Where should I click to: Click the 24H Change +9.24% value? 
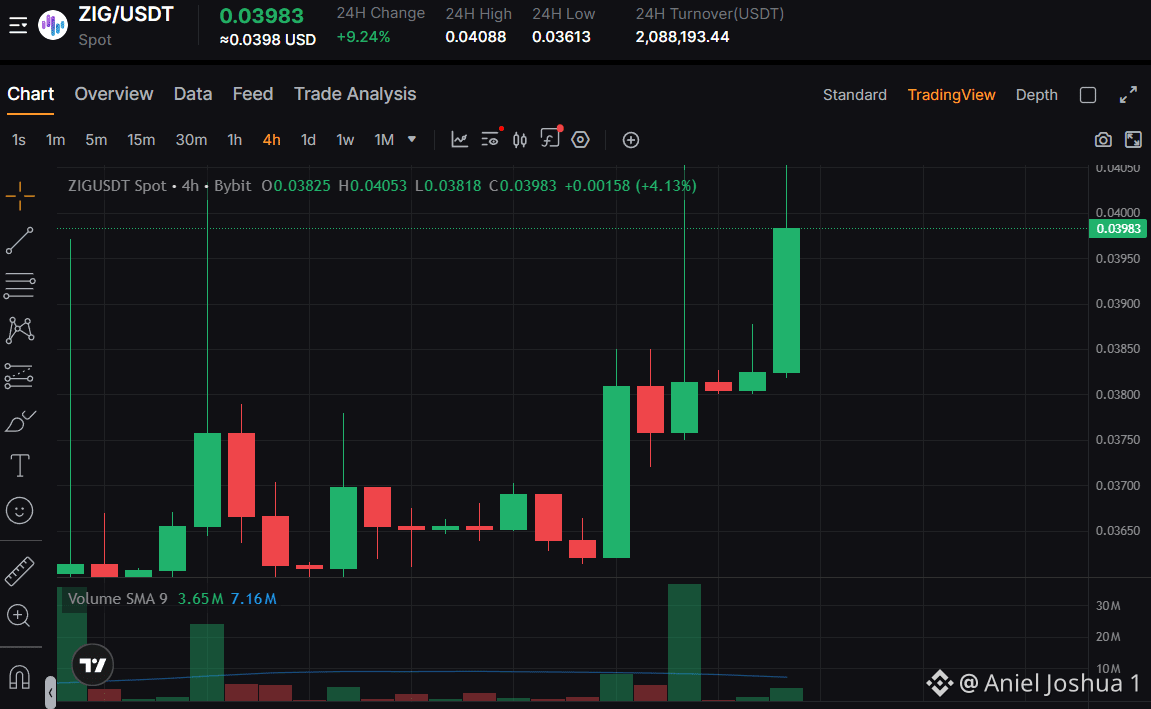[363, 37]
